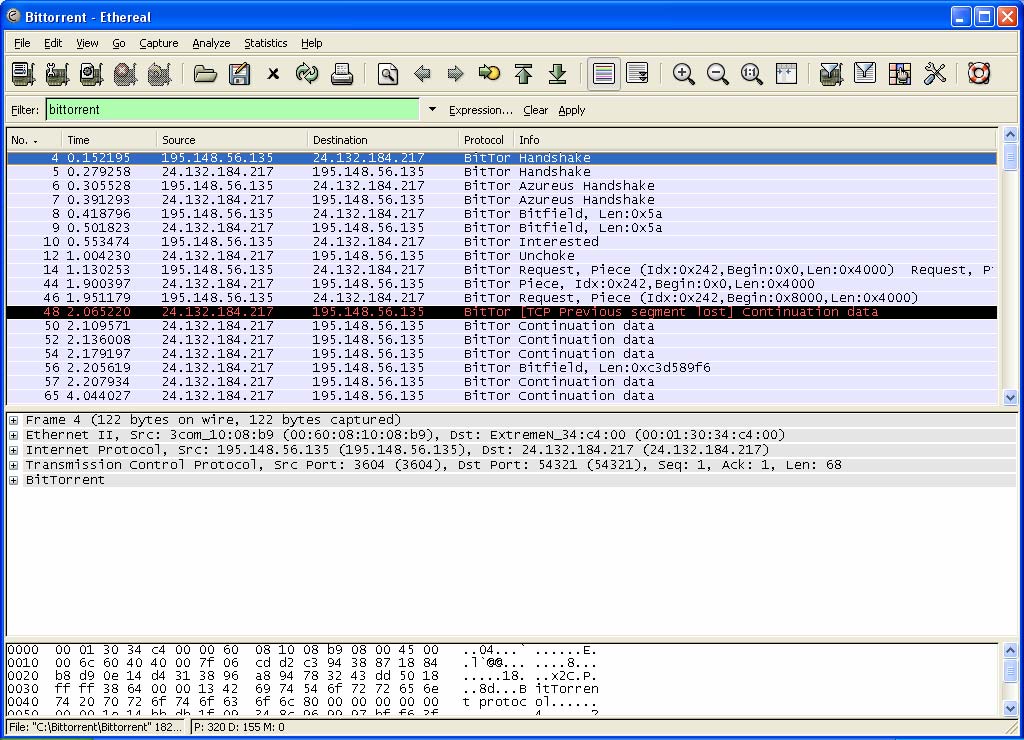Save capture file with floppy icon
The width and height of the screenshot is (1024, 740).
(x=240, y=74)
